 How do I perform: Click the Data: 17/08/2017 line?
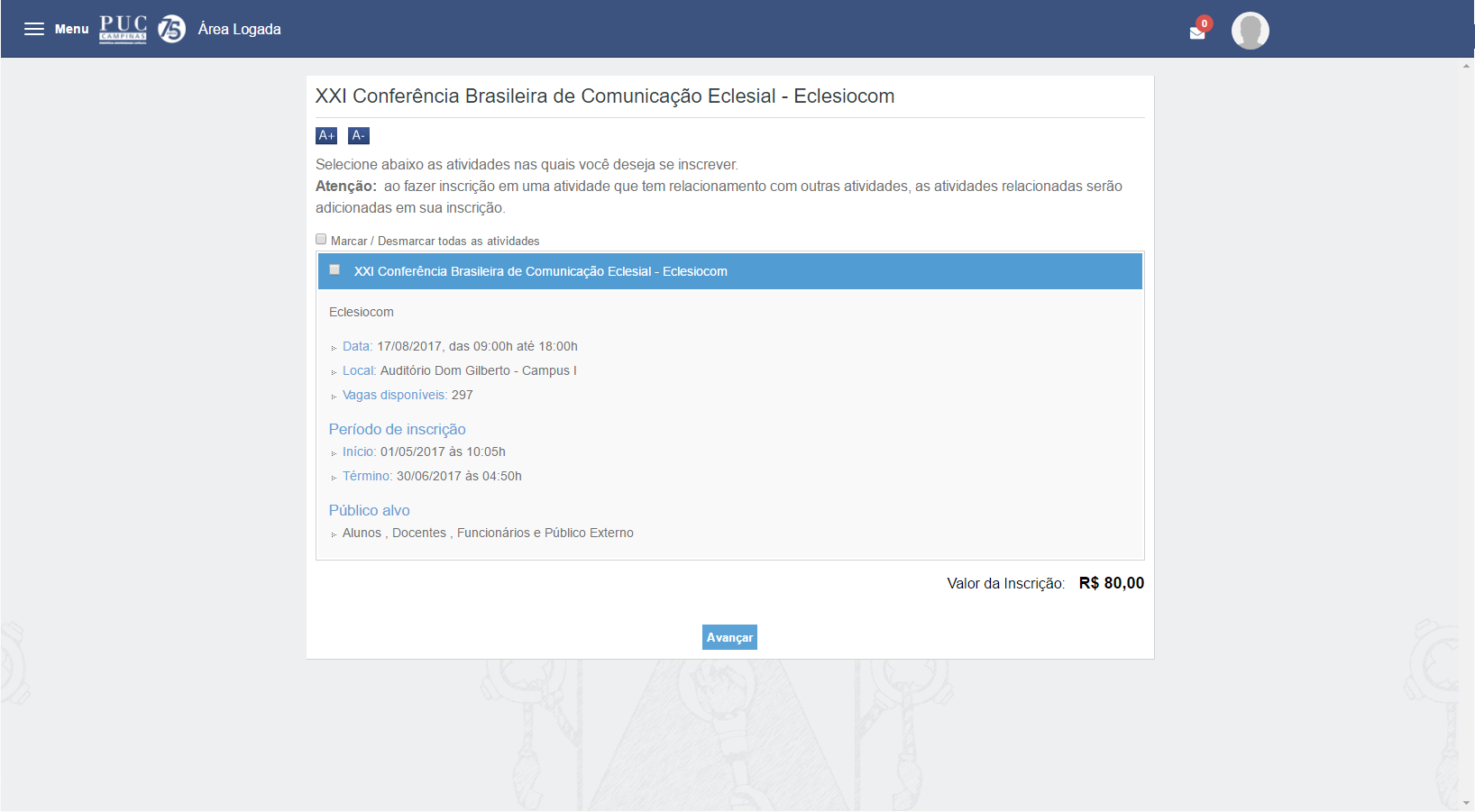[x=460, y=346]
